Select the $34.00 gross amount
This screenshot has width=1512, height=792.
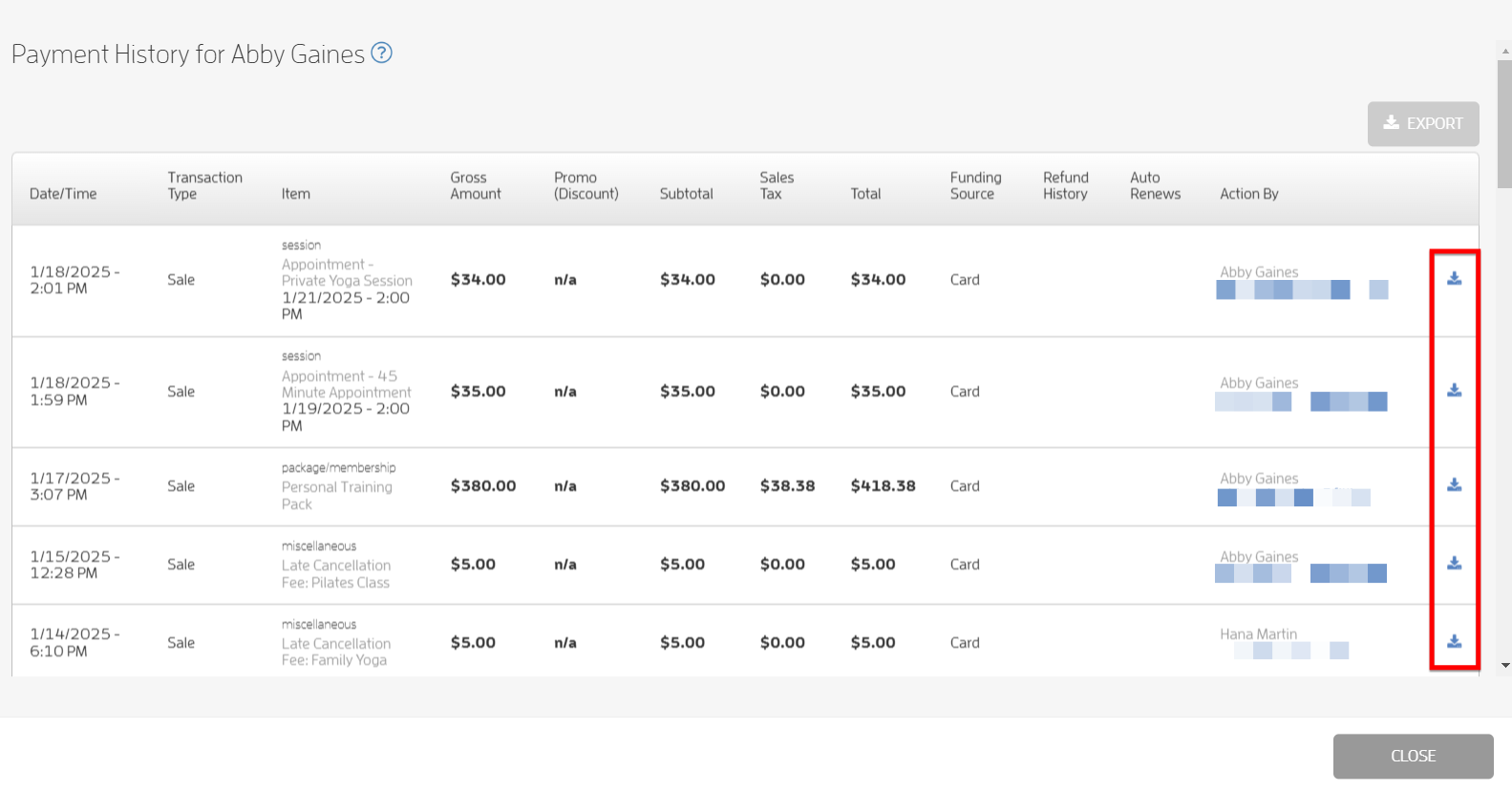pos(478,279)
